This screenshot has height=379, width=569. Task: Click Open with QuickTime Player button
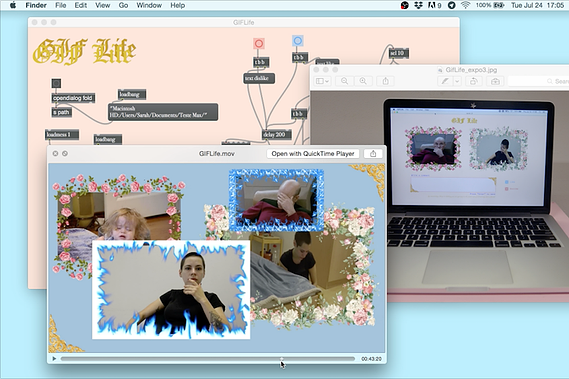point(313,154)
